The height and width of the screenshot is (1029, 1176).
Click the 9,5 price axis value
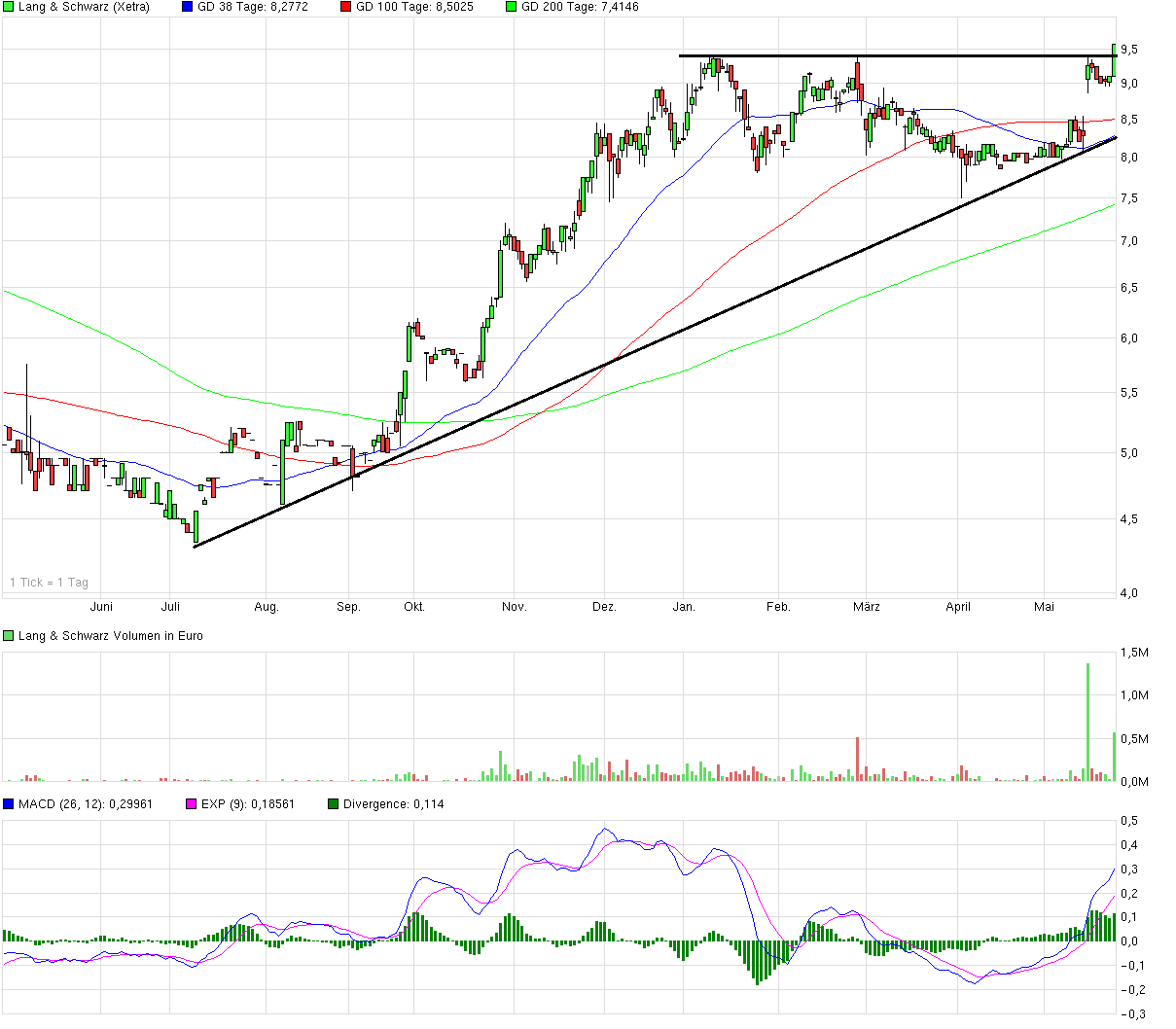[1129, 49]
